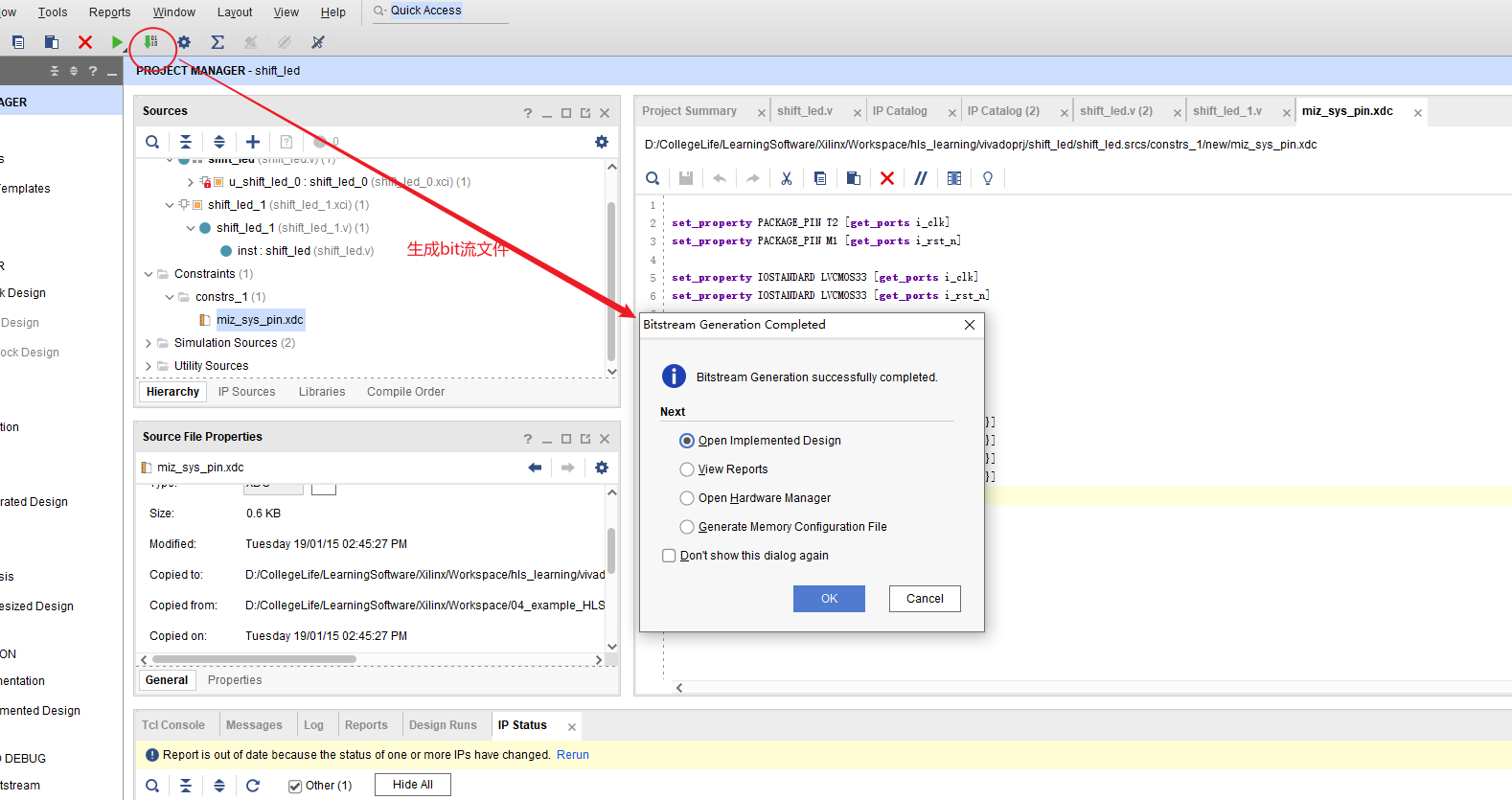Switch to the shift_led_1.v tab
This screenshot has width=1512, height=800.
point(1227,111)
